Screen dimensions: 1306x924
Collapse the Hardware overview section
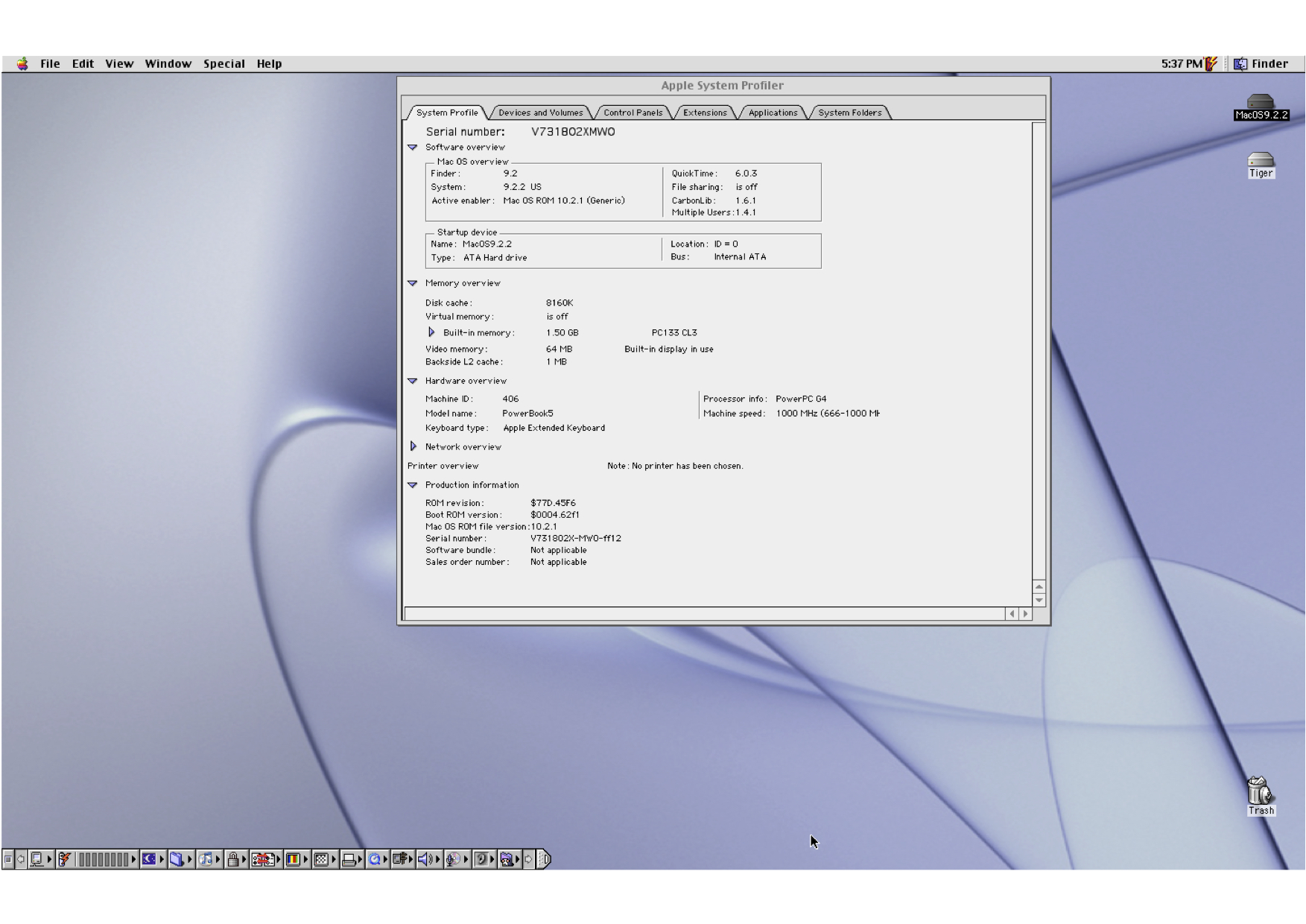coord(412,381)
